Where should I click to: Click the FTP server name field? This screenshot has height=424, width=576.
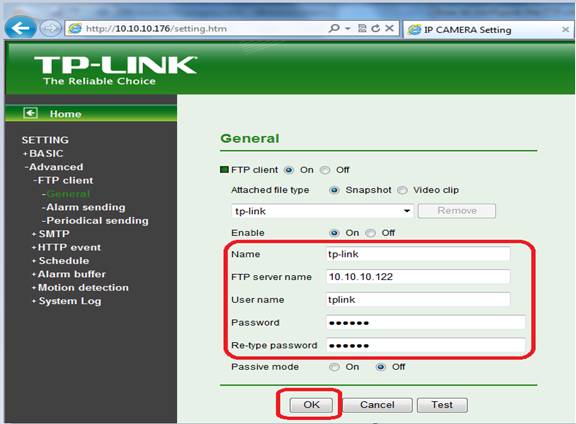click(x=418, y=277)
